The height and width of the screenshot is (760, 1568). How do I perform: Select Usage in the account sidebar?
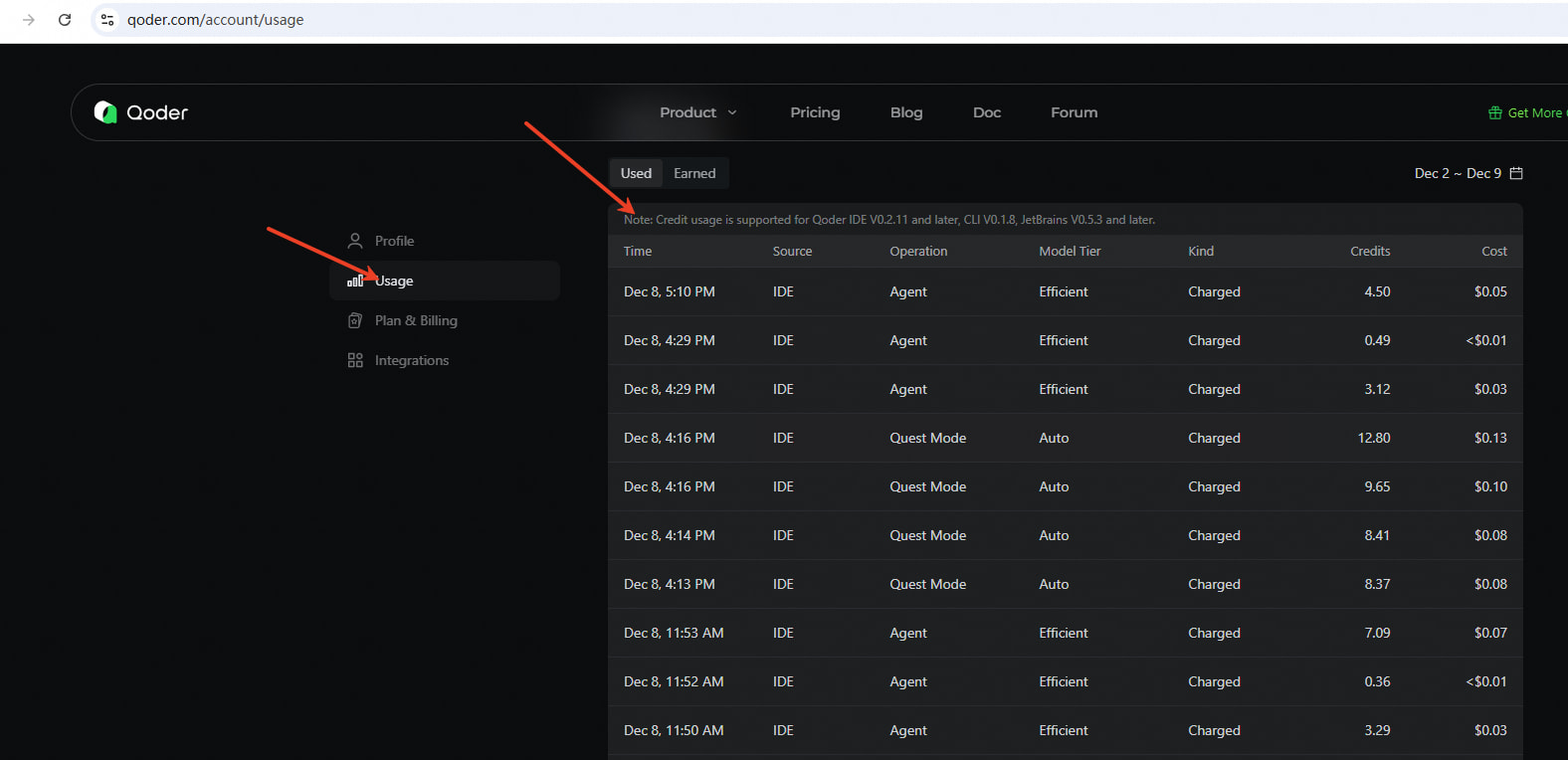coord(445,281)
